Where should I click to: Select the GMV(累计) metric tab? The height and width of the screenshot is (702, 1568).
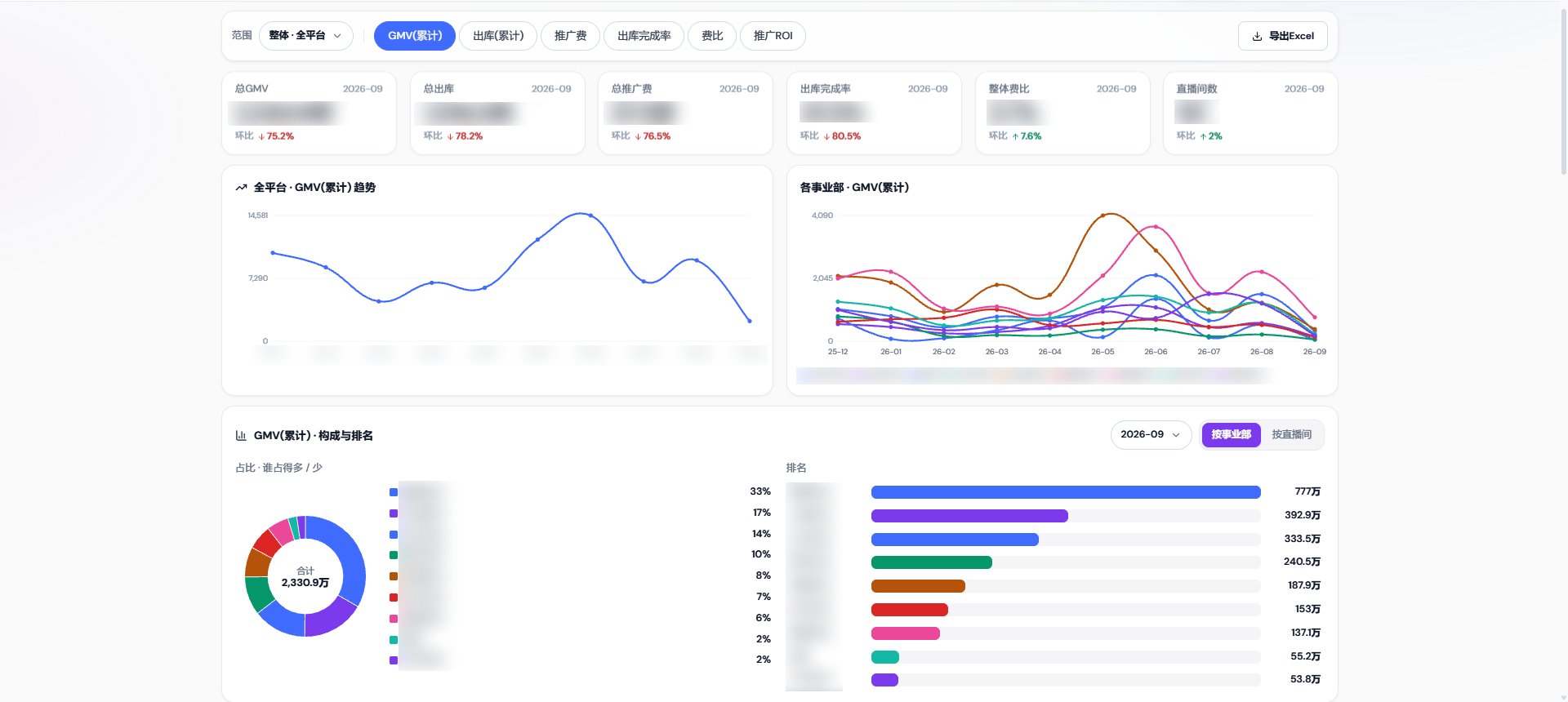[415, 36]
